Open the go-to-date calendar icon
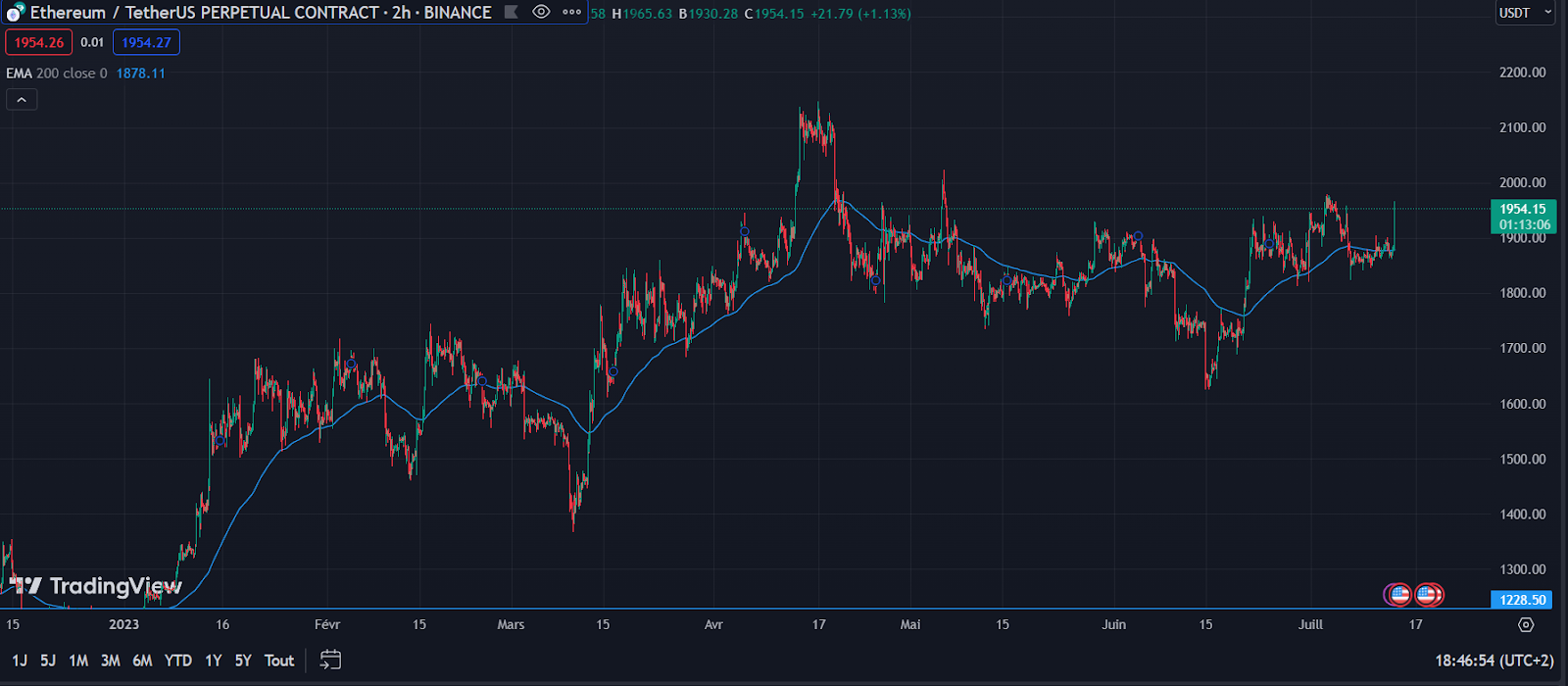 pyautogui.click(x=330, y=661)
